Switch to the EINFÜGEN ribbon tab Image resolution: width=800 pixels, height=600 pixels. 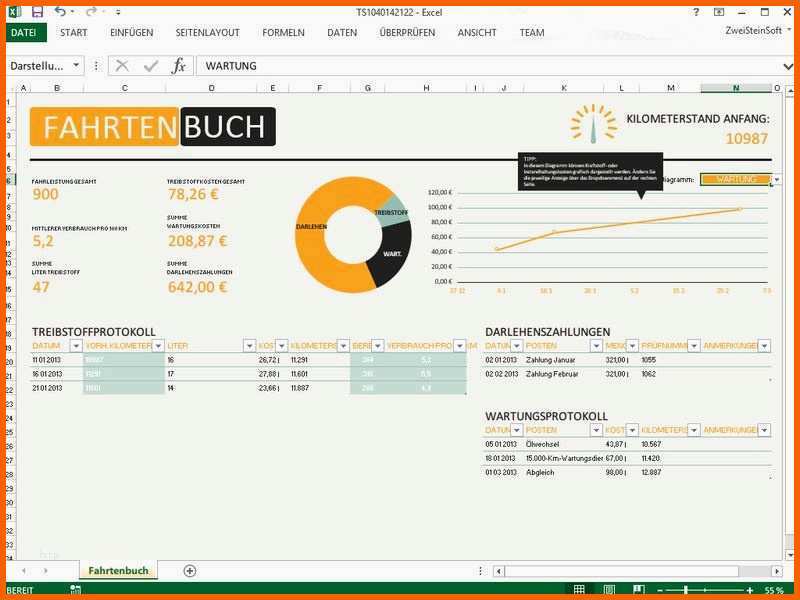pyautogui.click(x=132, y=33)
